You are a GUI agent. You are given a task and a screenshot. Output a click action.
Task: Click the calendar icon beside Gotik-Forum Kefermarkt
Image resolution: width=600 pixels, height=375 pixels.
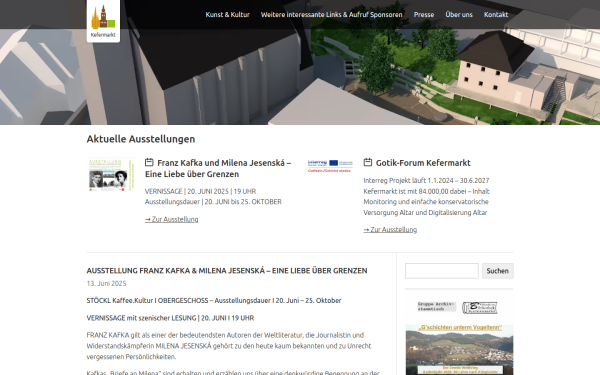click(x=368, y=162)
